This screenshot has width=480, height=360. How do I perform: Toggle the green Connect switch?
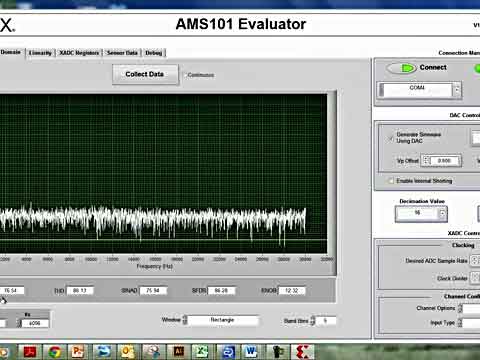[x=401, y=68]
